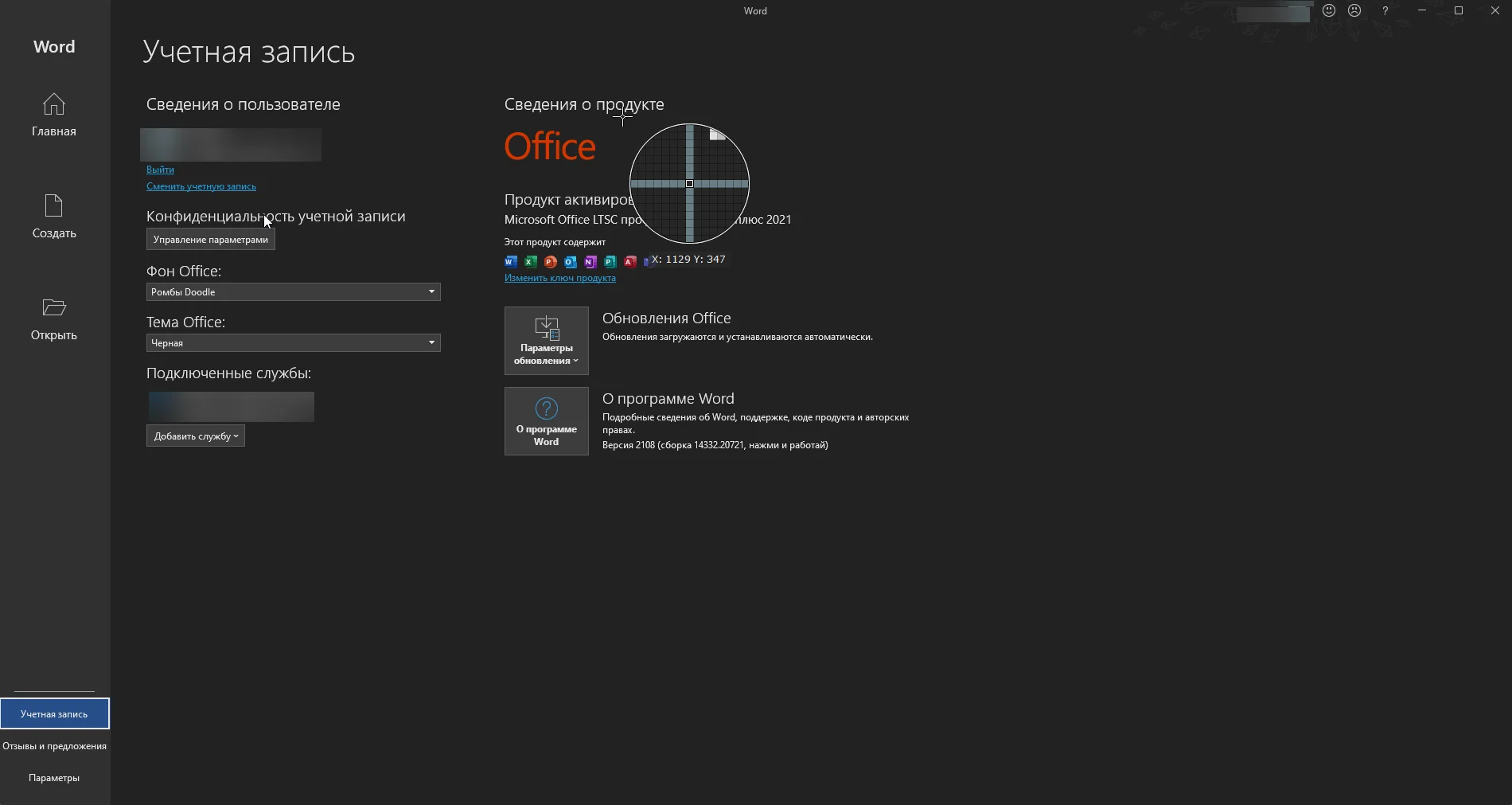Viewport: 1512px width, 805px height.
Task: Select the Учетная запись tab
Action: click(x=54, y=714)
